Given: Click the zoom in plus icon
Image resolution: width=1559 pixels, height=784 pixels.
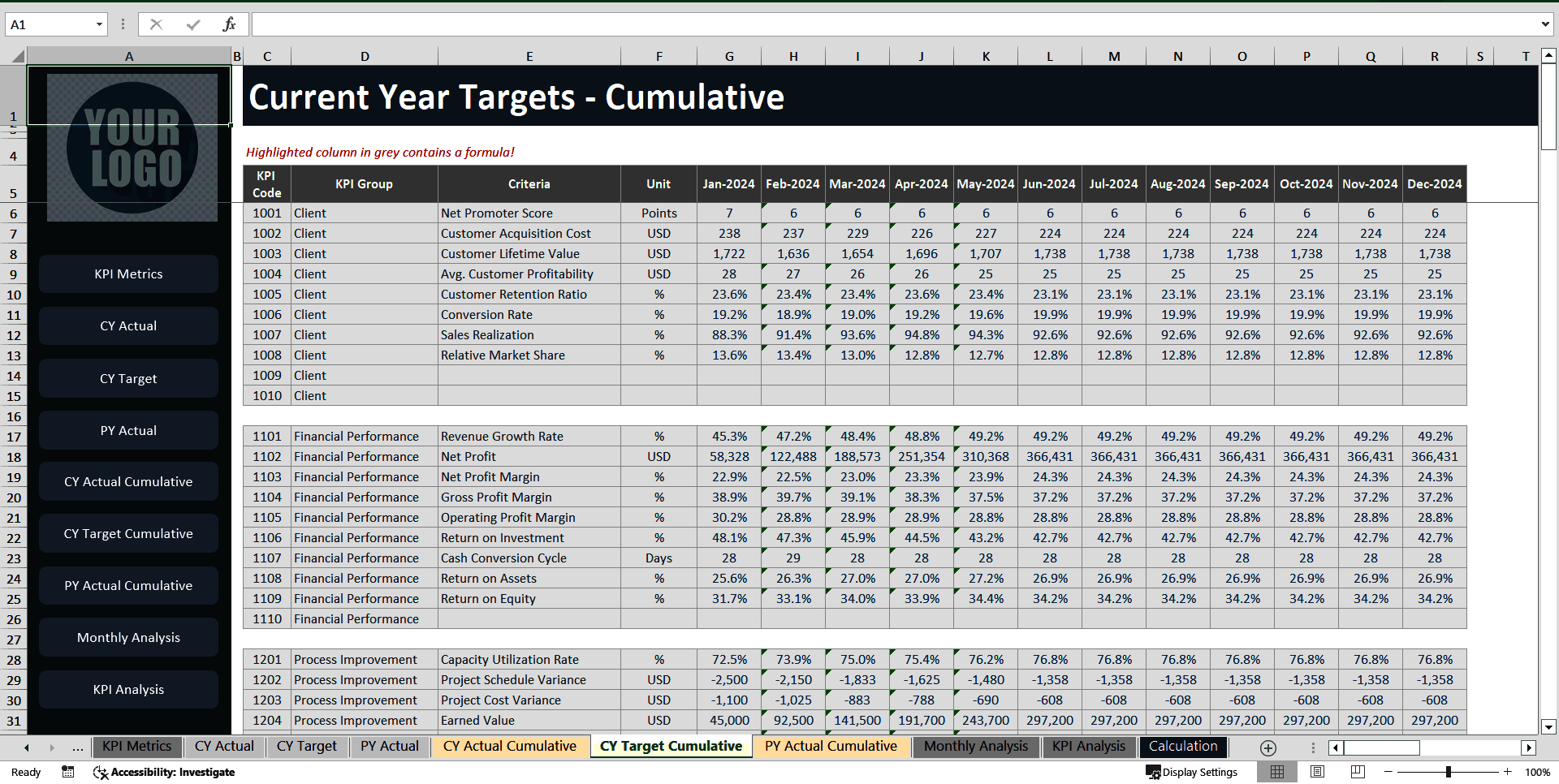Looking at the screenshot, I should click(1507, 772).
